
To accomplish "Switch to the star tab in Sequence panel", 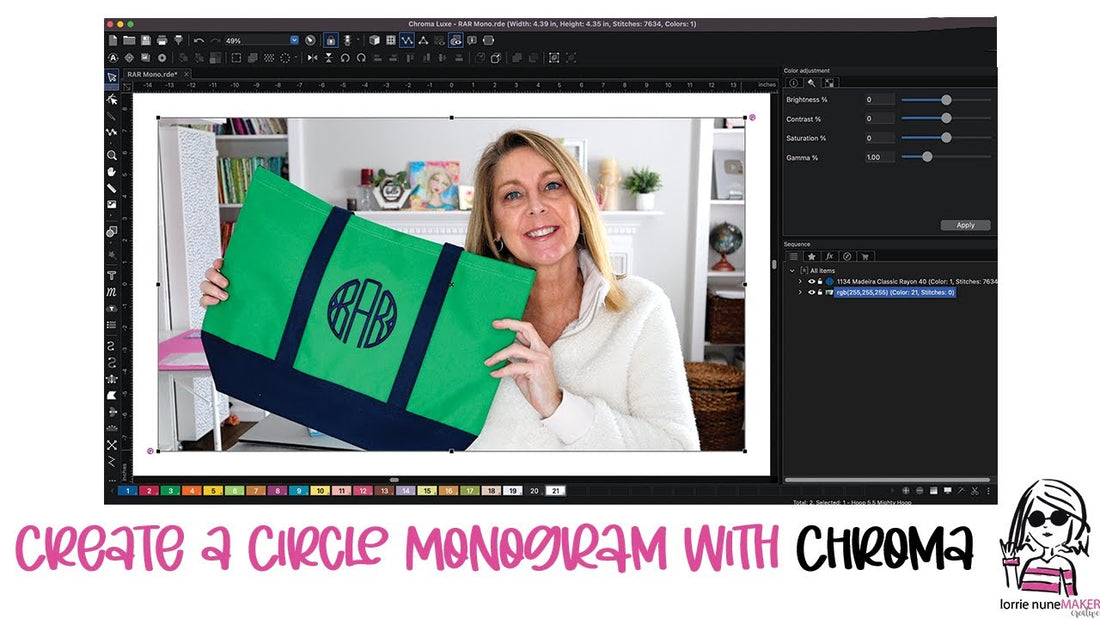I will 811,256.
